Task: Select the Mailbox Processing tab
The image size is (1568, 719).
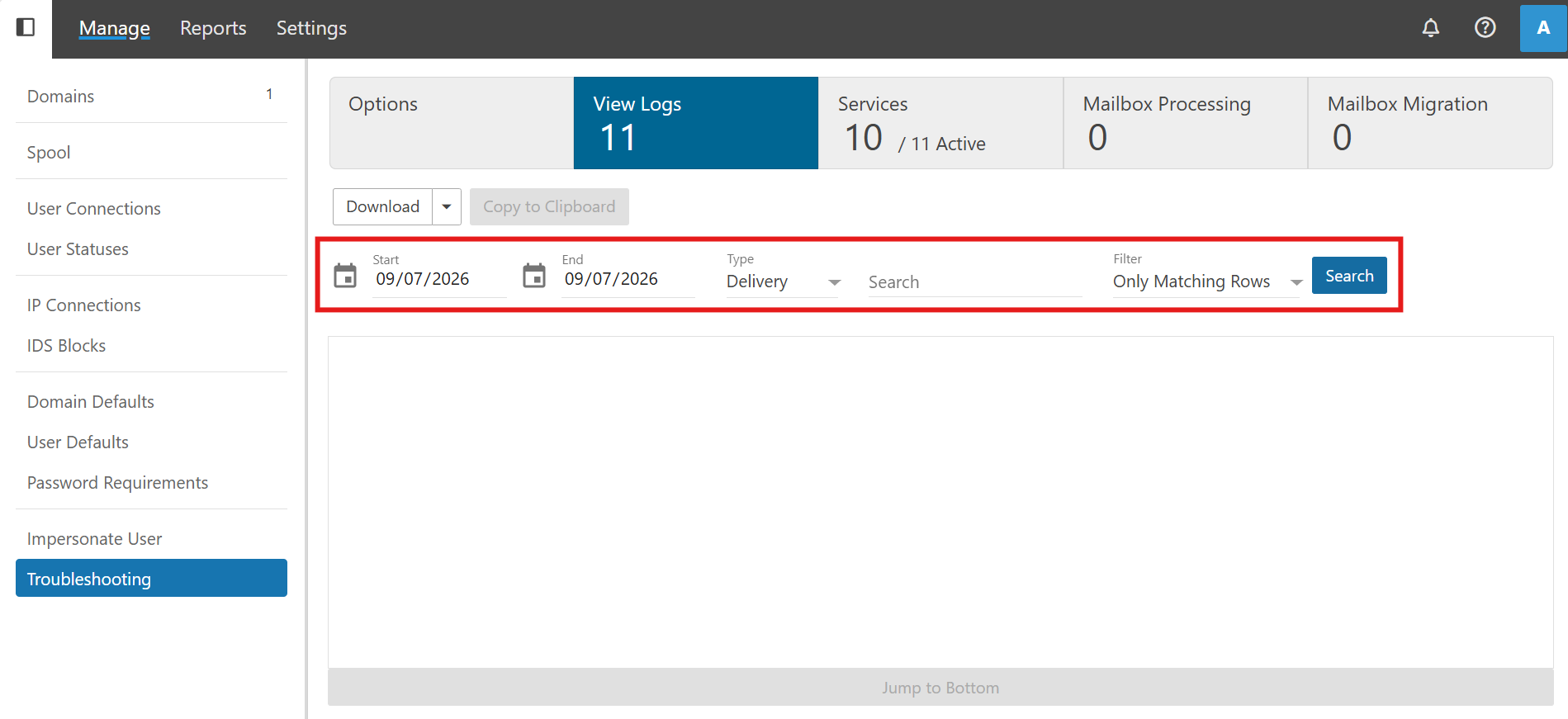Action: [x=1186, y=123]
